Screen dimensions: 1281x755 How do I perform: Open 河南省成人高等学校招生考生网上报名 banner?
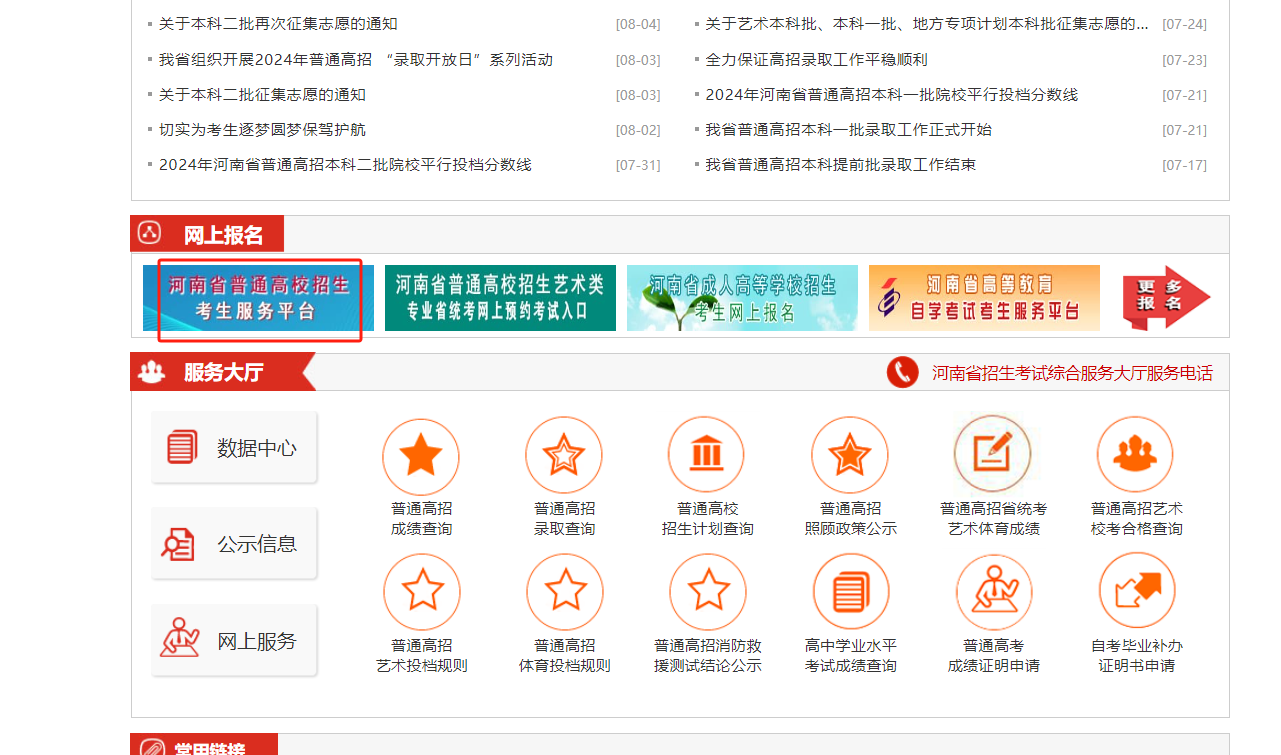tap(742, 298)
